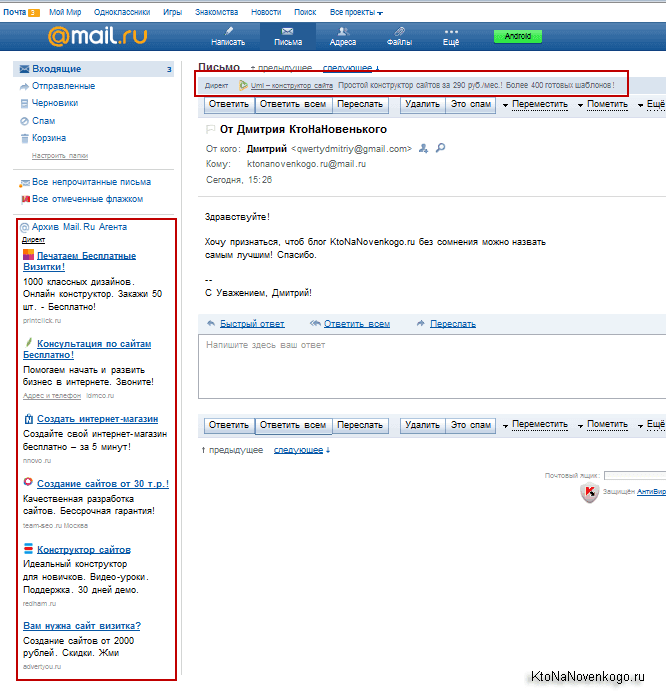Expand the lower Ещё dropdown
Viewport: 666px width, 700px height.
pos(651,425)
